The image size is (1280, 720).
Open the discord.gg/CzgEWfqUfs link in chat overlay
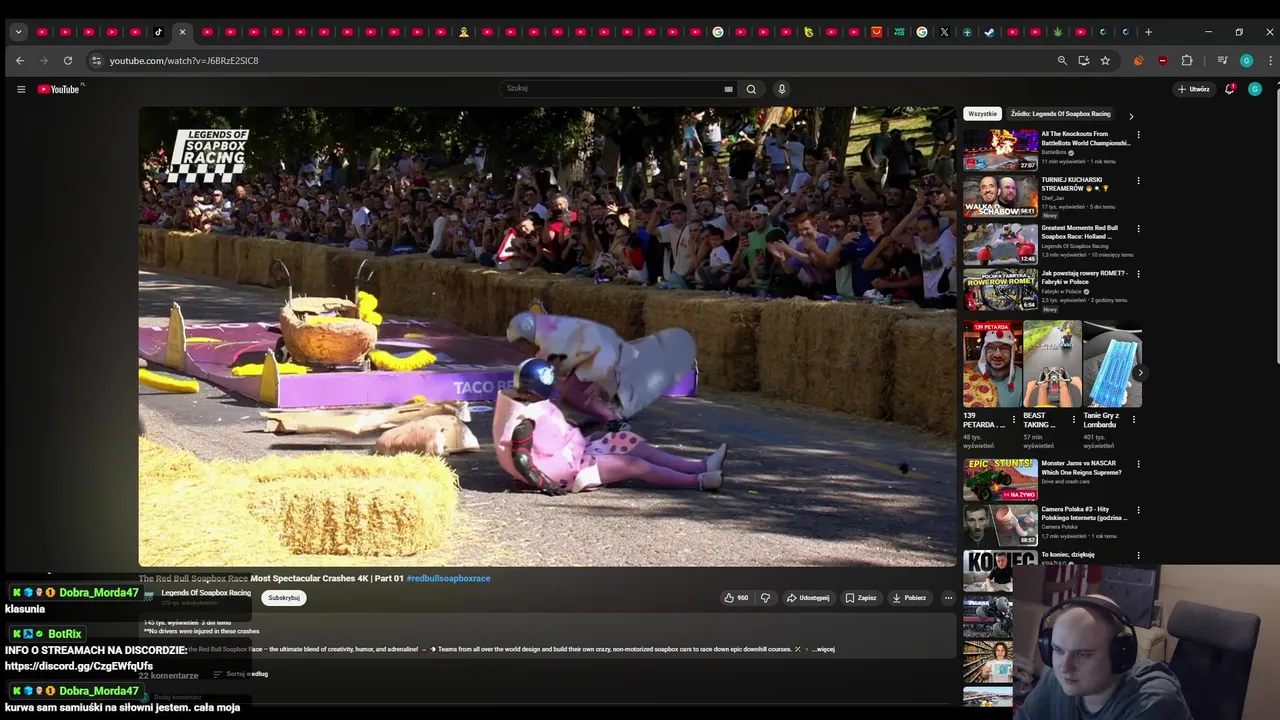pos(79,666)
